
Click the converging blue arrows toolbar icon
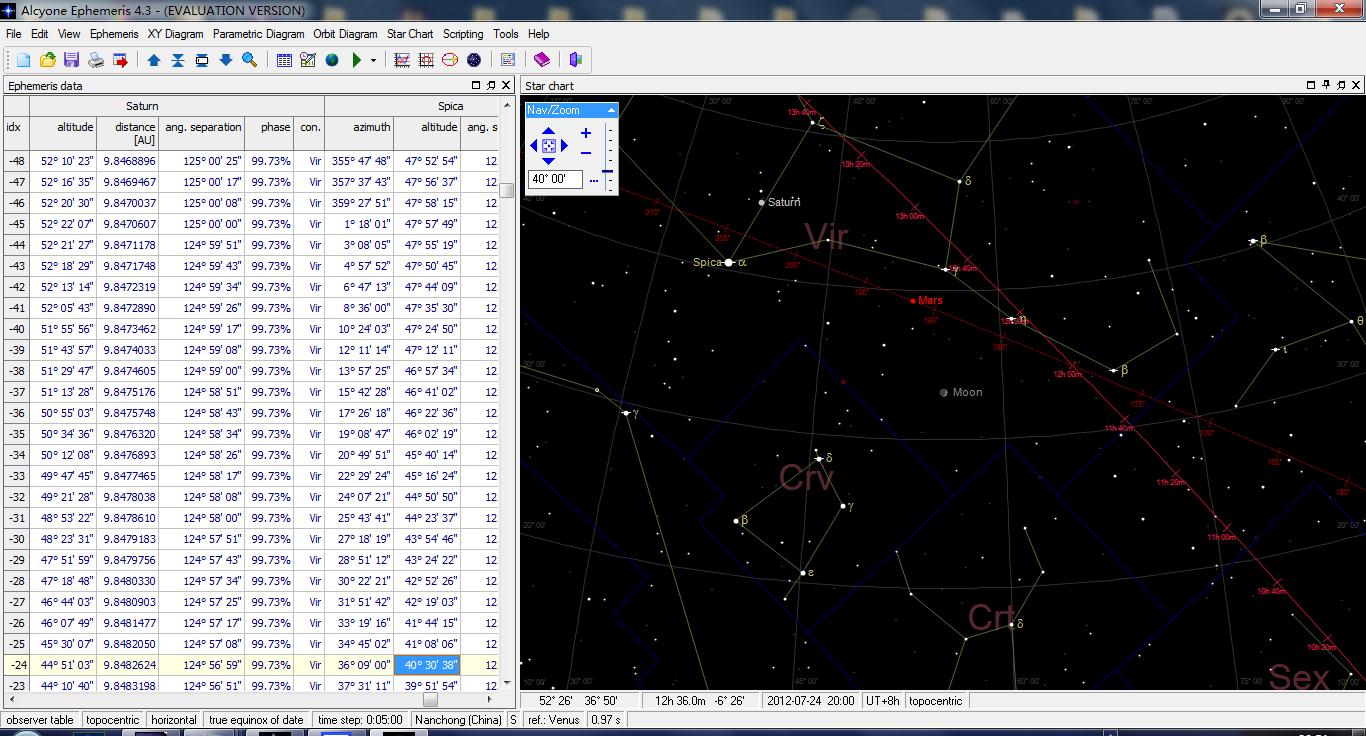click(178, 60)
